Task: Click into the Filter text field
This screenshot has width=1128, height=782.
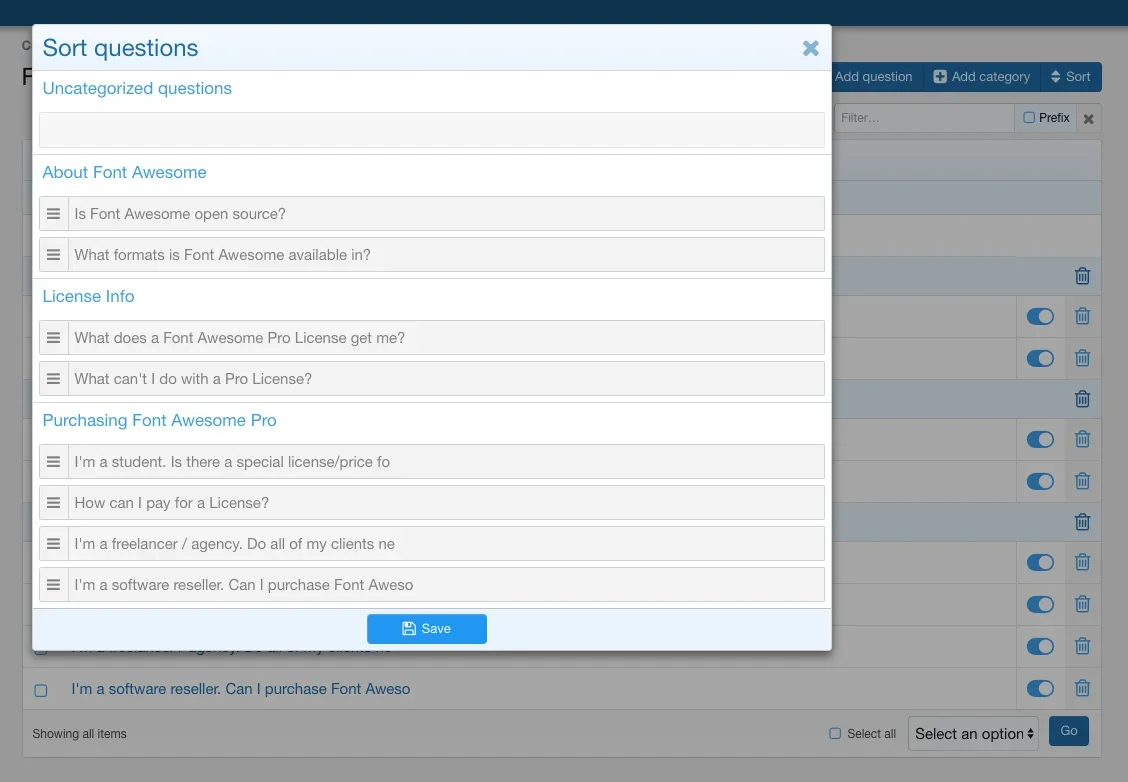Action: click(x=924, y=118)
